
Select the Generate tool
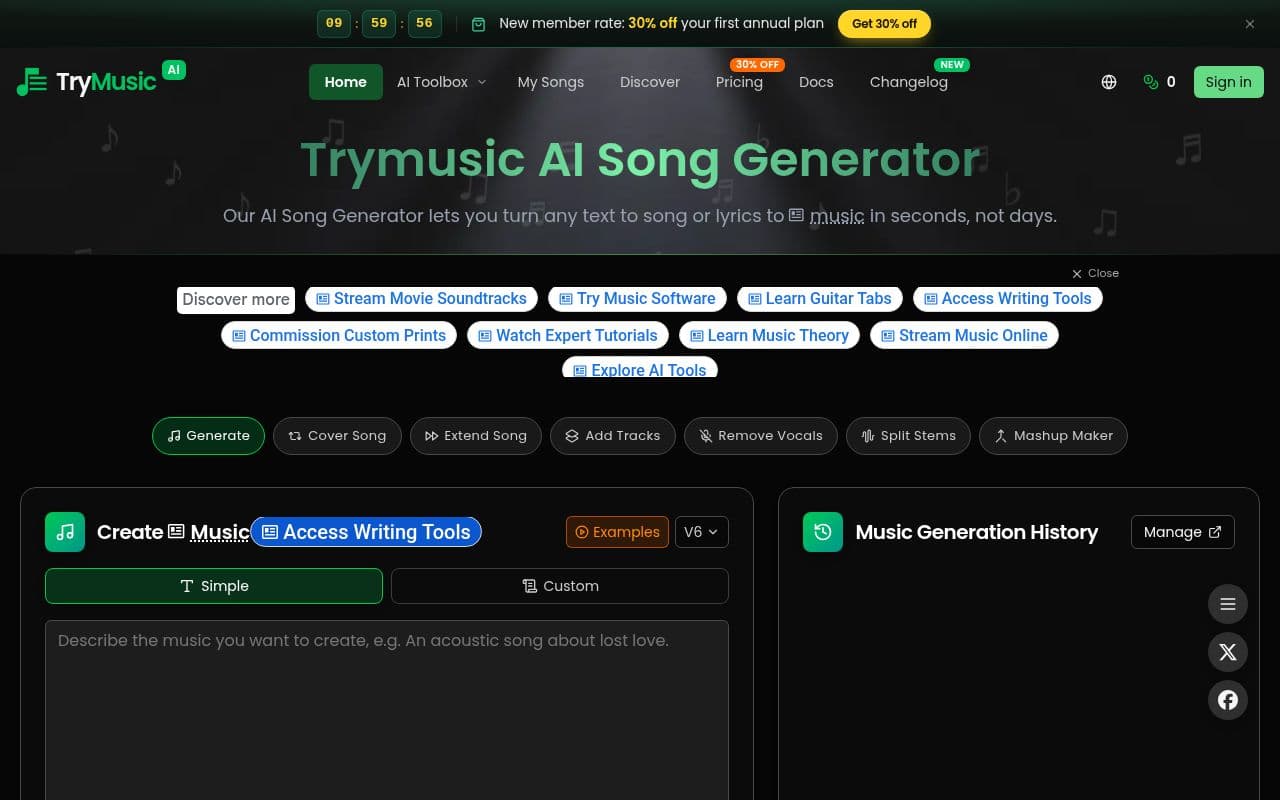click(x=208, y=436)
